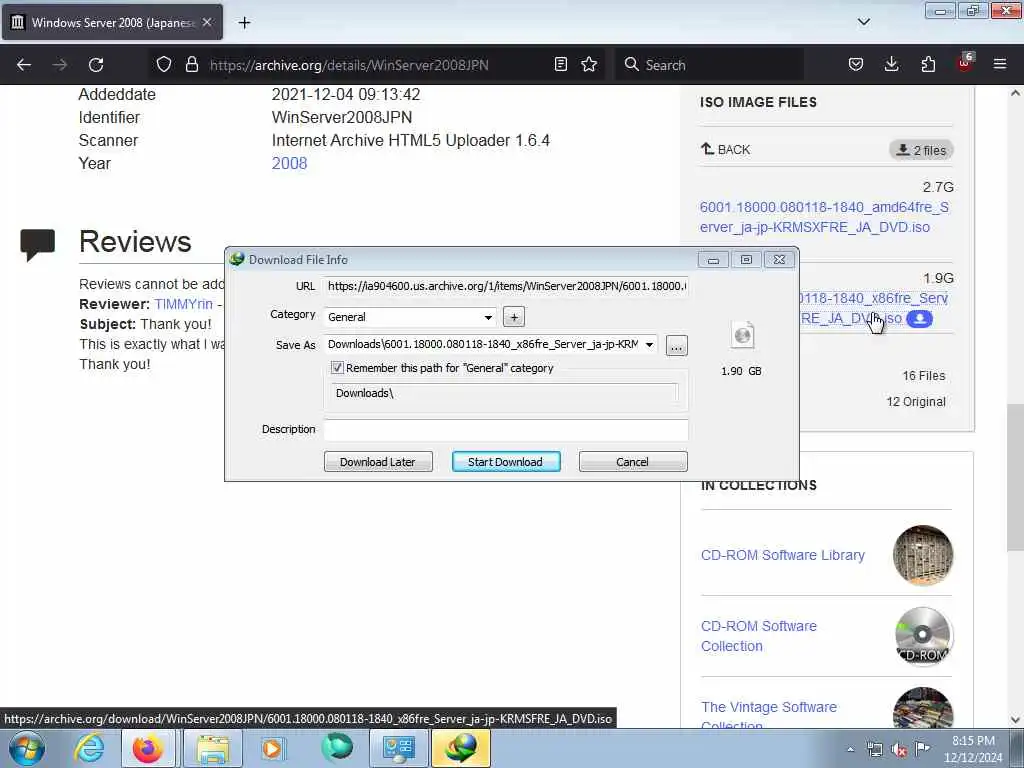Switch to Firefox in the taskbar
This screenshot has height=768, width=1024.
[148, 748]
